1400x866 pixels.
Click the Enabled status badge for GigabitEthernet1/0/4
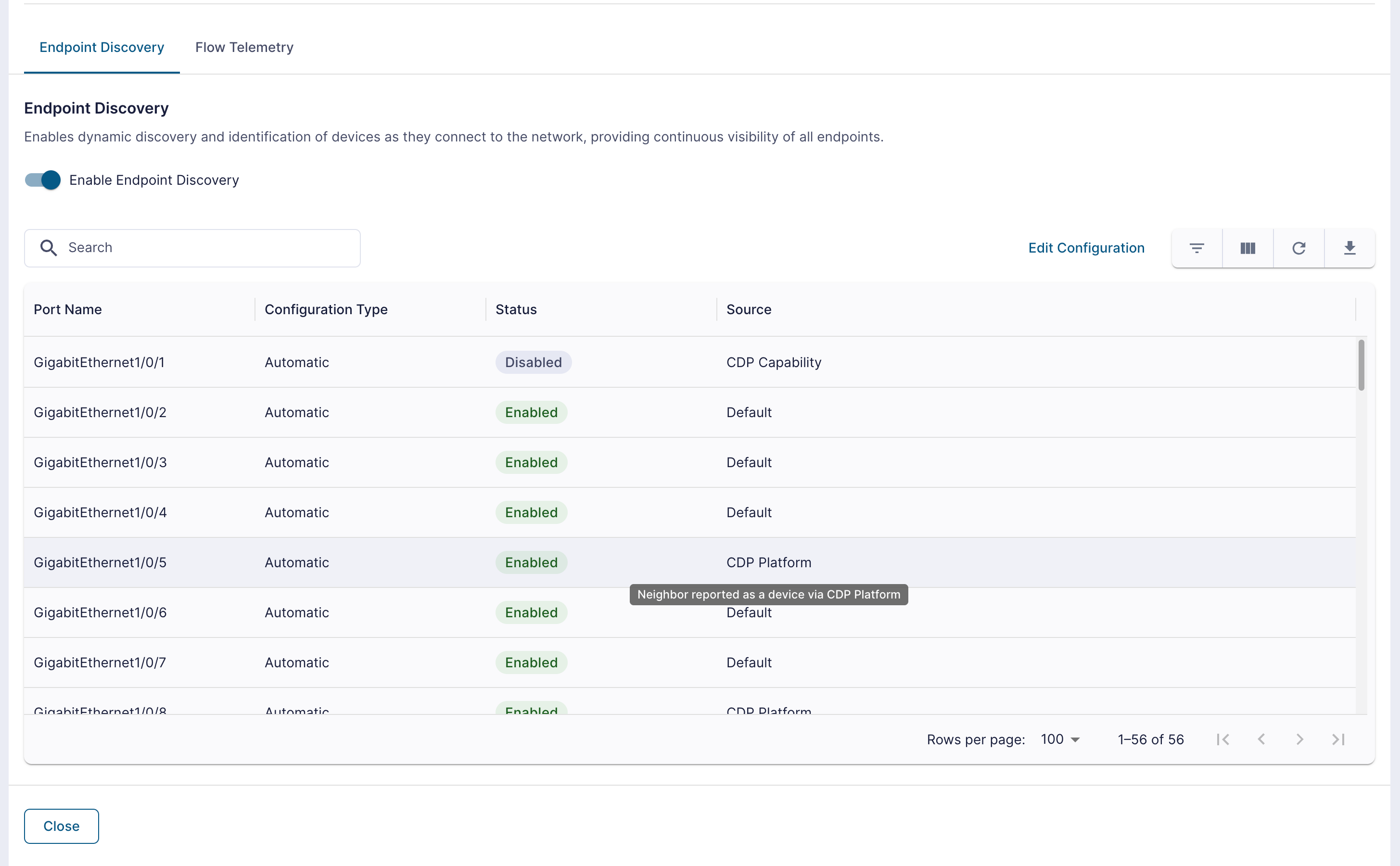point(531,512)
